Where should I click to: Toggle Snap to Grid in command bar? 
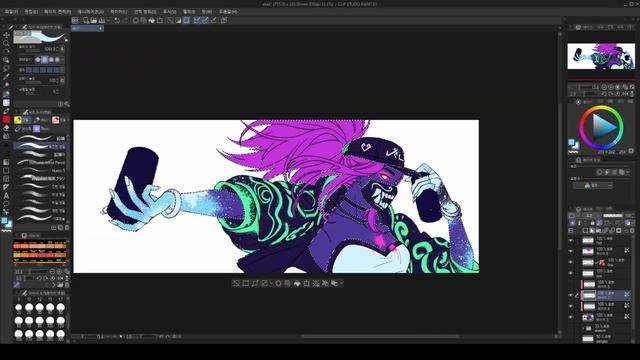tap(213, 20)
